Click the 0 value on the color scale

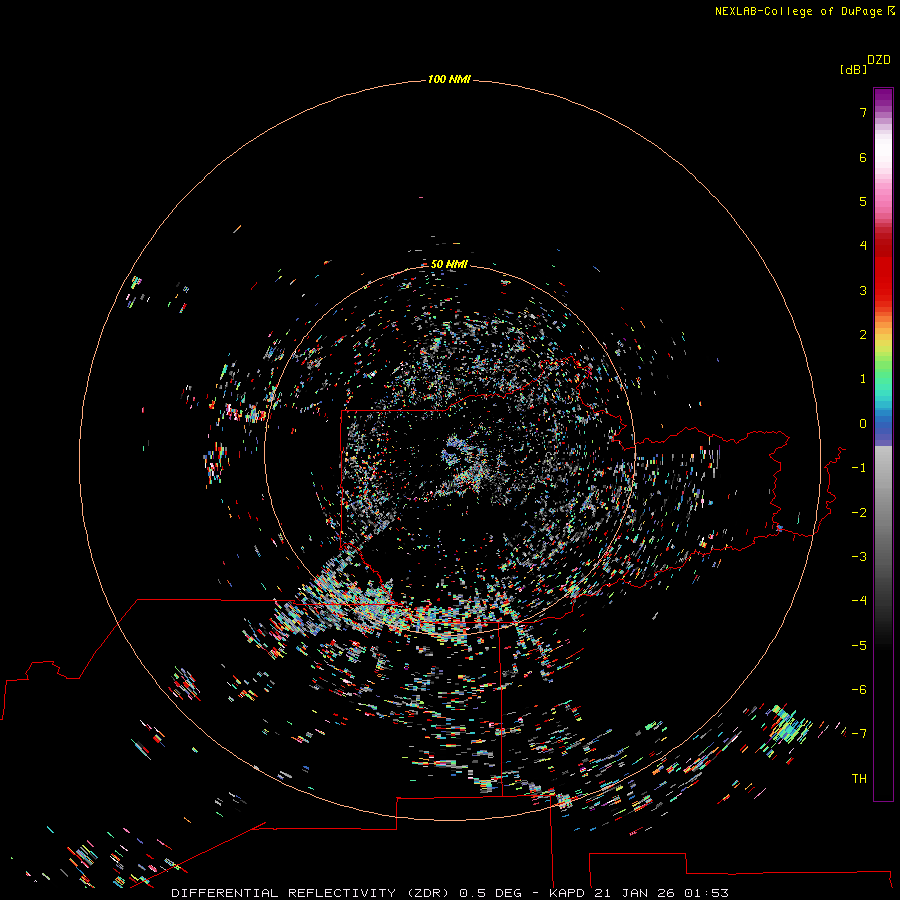click(x=863, y=424)
